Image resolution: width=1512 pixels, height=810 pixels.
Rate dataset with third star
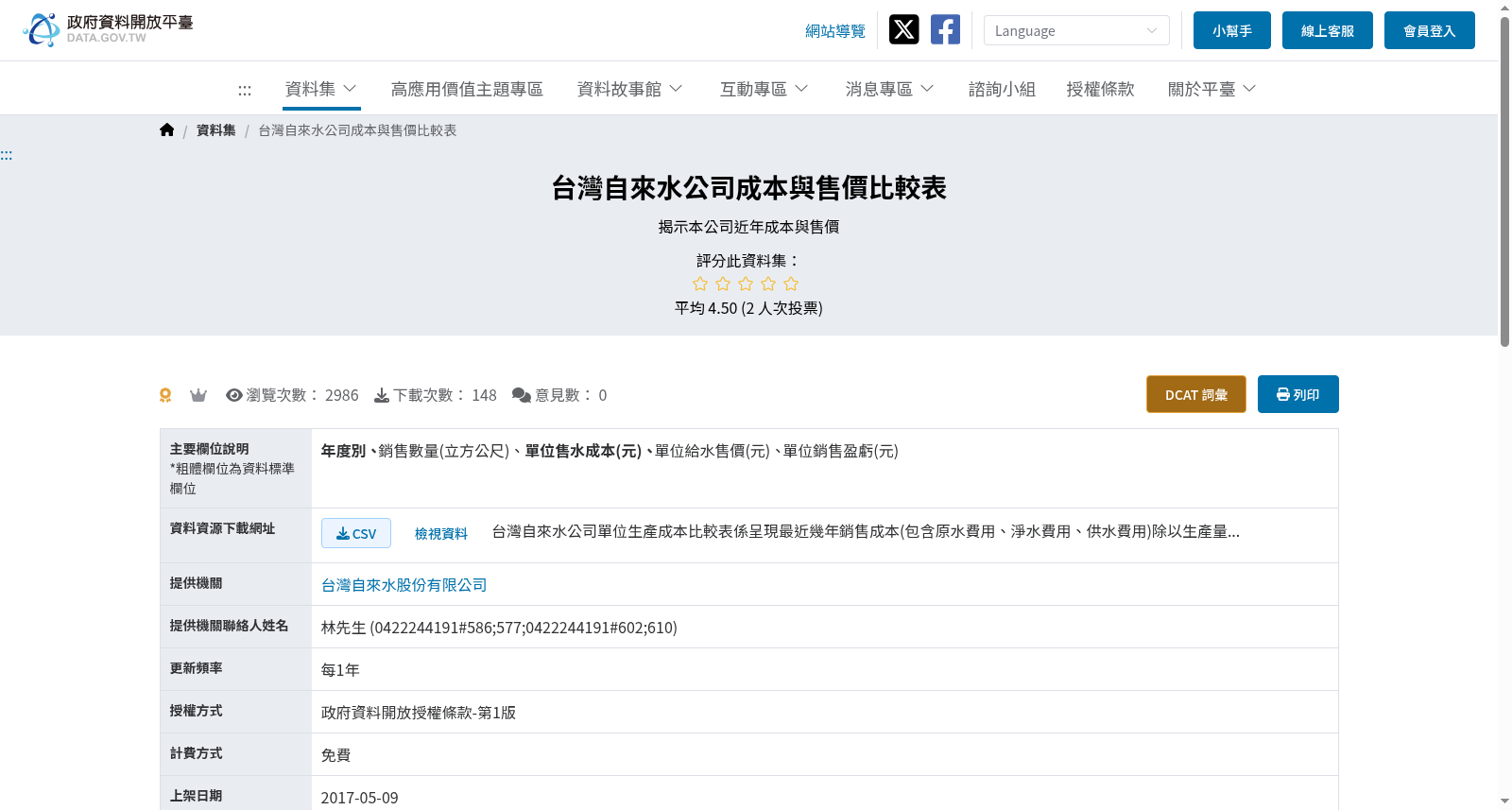click(746, 284)
